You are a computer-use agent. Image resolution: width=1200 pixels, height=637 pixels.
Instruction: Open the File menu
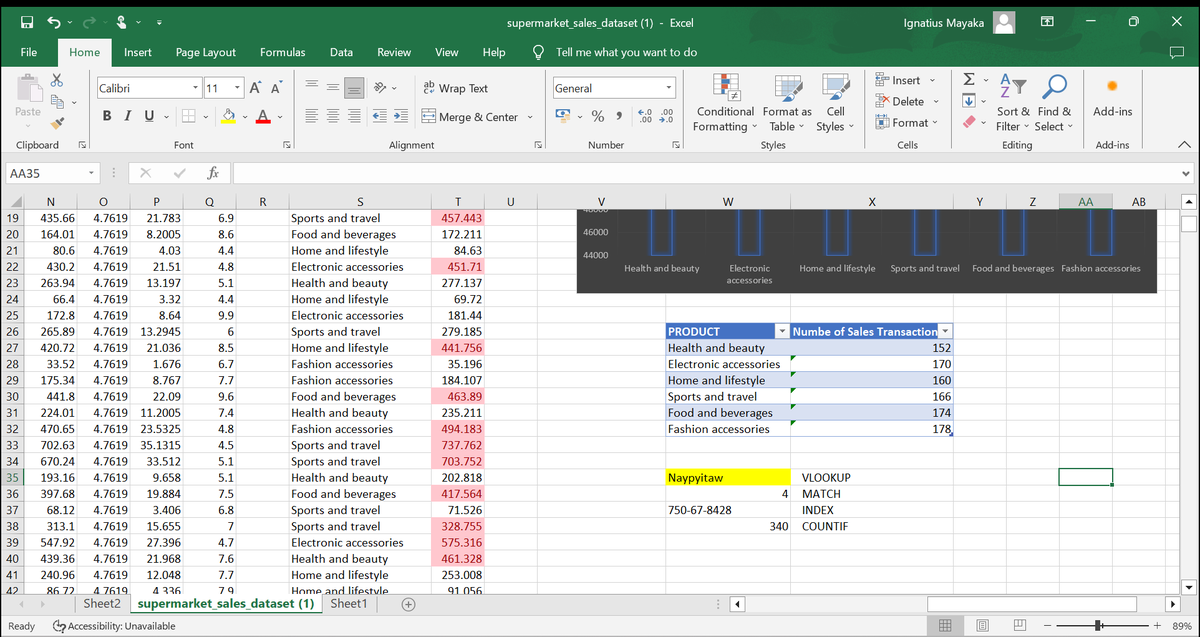coord(30,52)
